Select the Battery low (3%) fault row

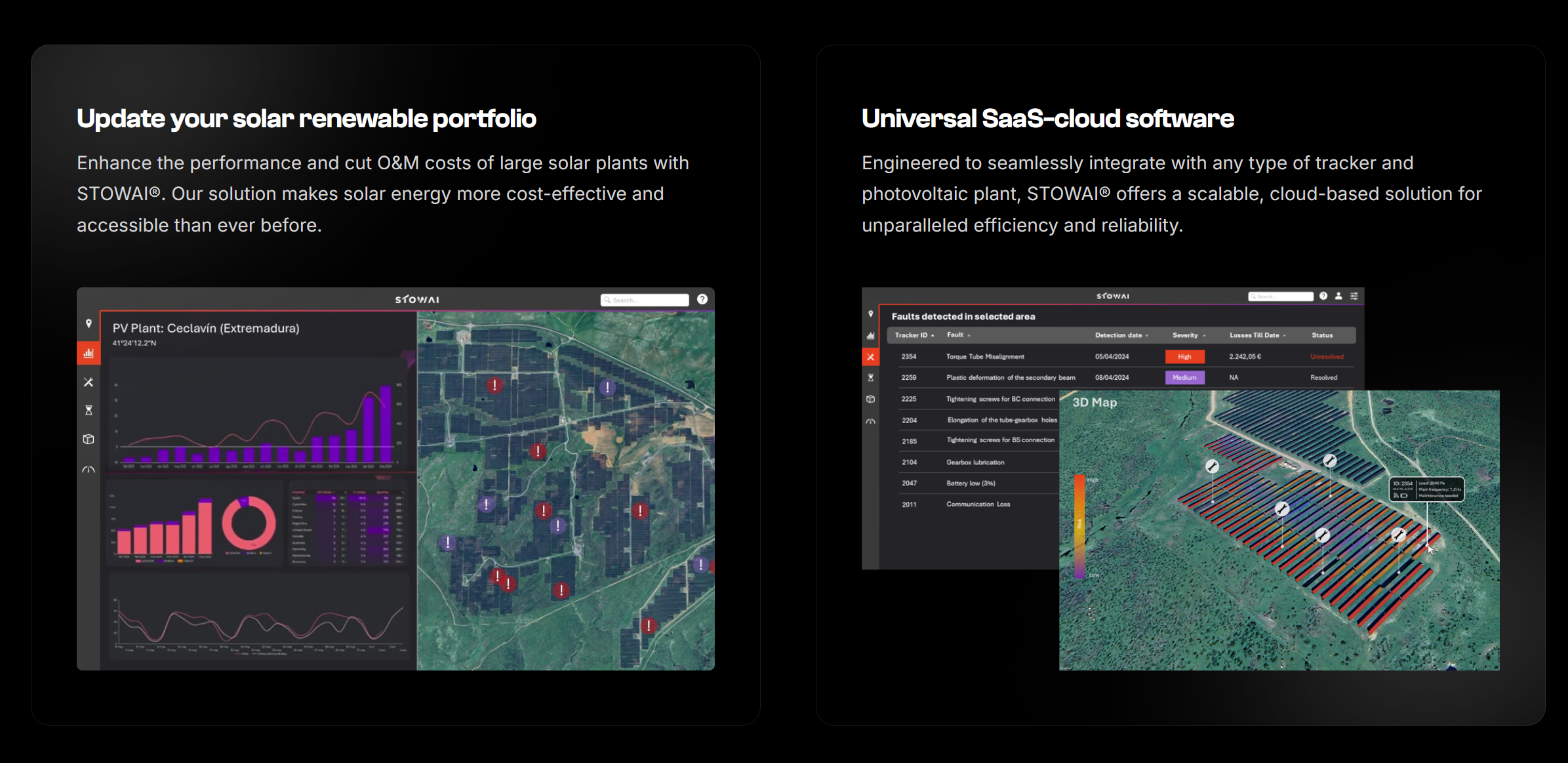pos(971,484)
